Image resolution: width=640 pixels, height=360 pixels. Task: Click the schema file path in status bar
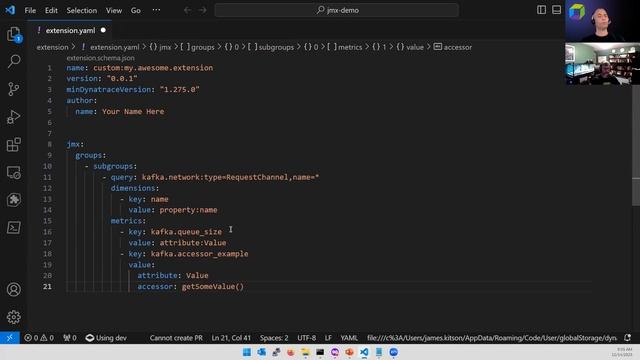pos(492,338)
